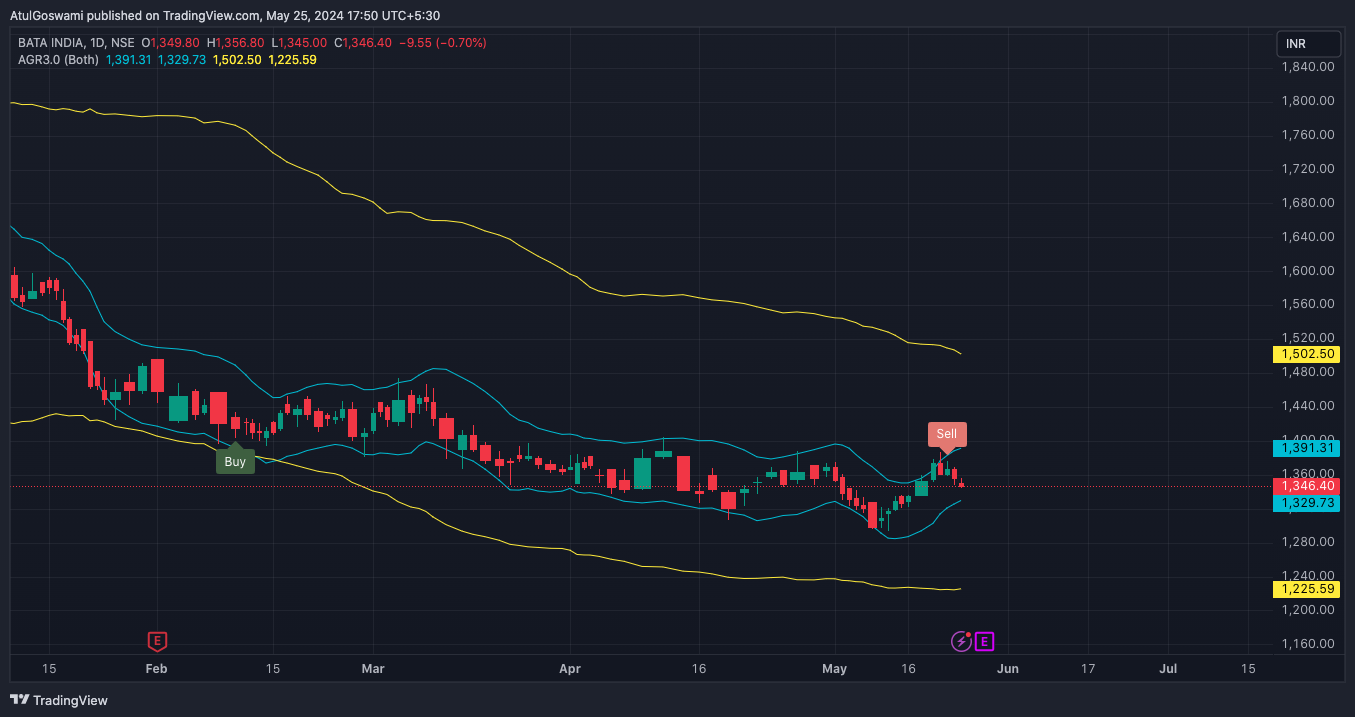Click the green Buy signal label
This screenshot has height=717, width=1355.
(235, 461)
